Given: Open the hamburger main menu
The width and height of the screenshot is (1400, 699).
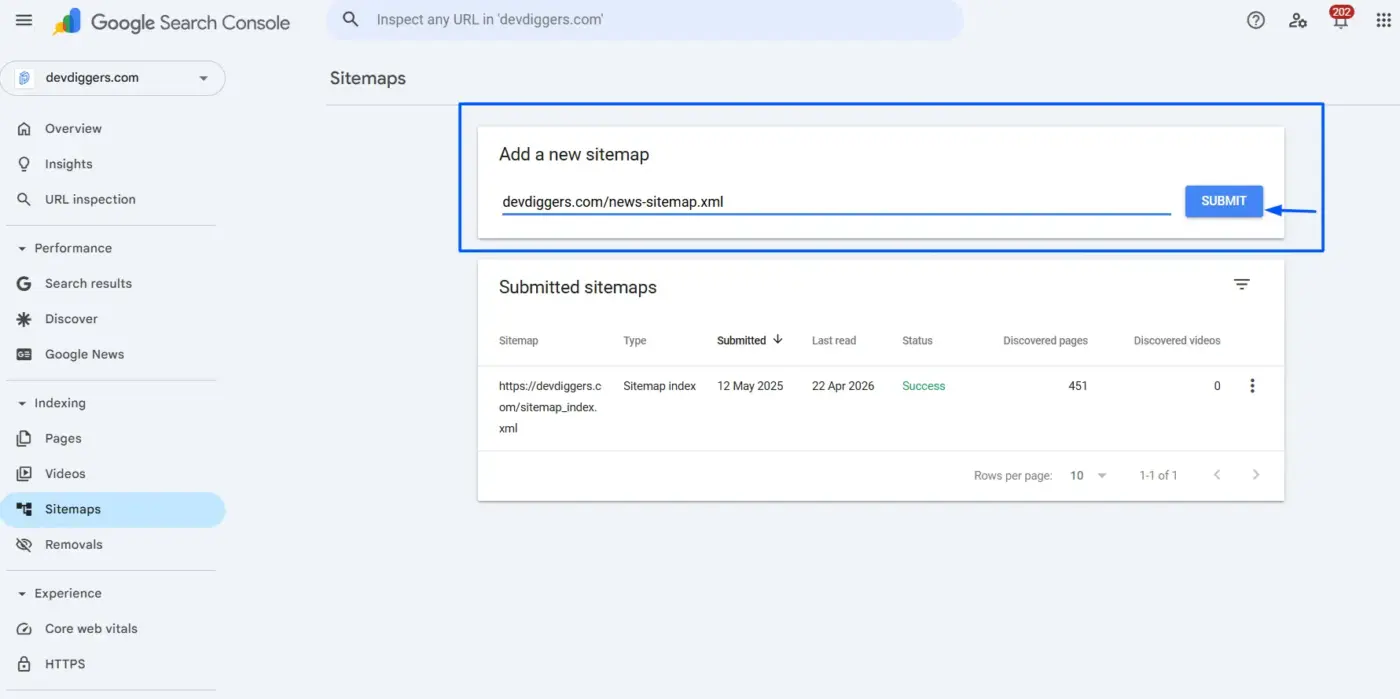Looking at the screenshot, I should click(24, 20).
